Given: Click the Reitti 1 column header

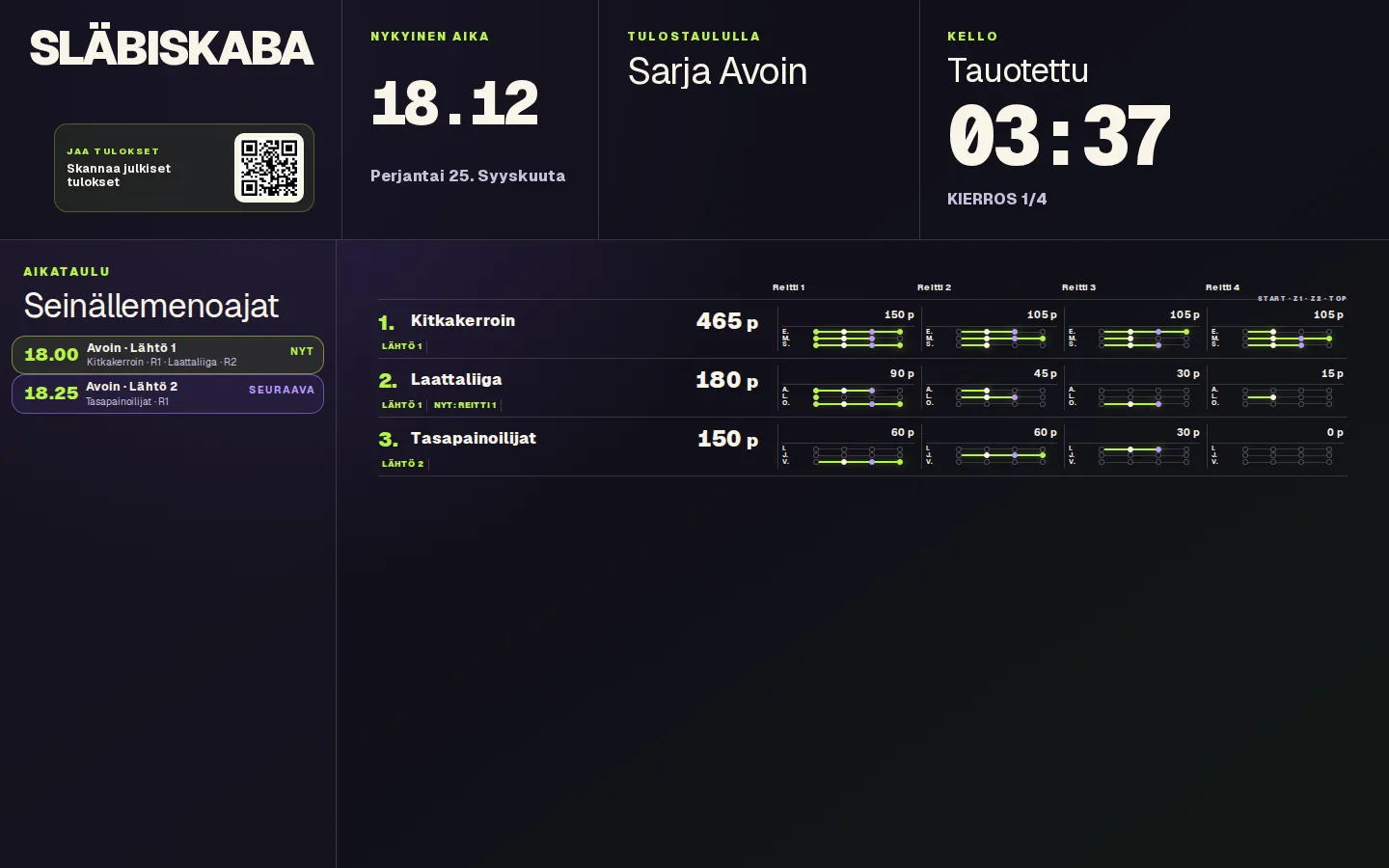Looking at the screenshot, I should pos(789,287).
